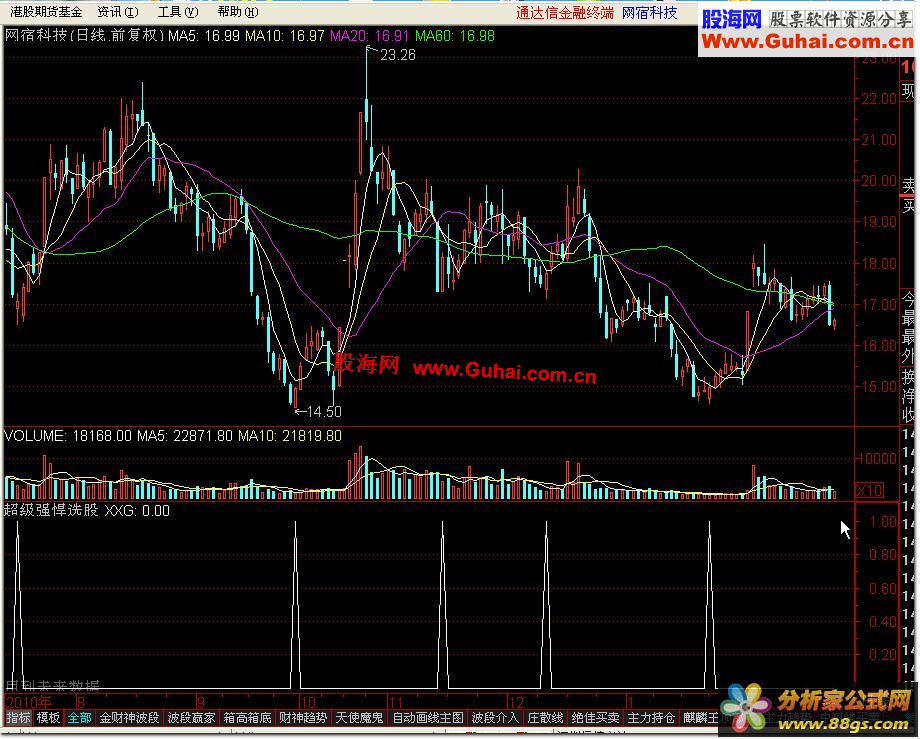Switch to the 天使魔鬼 indicator tab
The height and width of the screenshot is (739, 920).
(359, 718)
